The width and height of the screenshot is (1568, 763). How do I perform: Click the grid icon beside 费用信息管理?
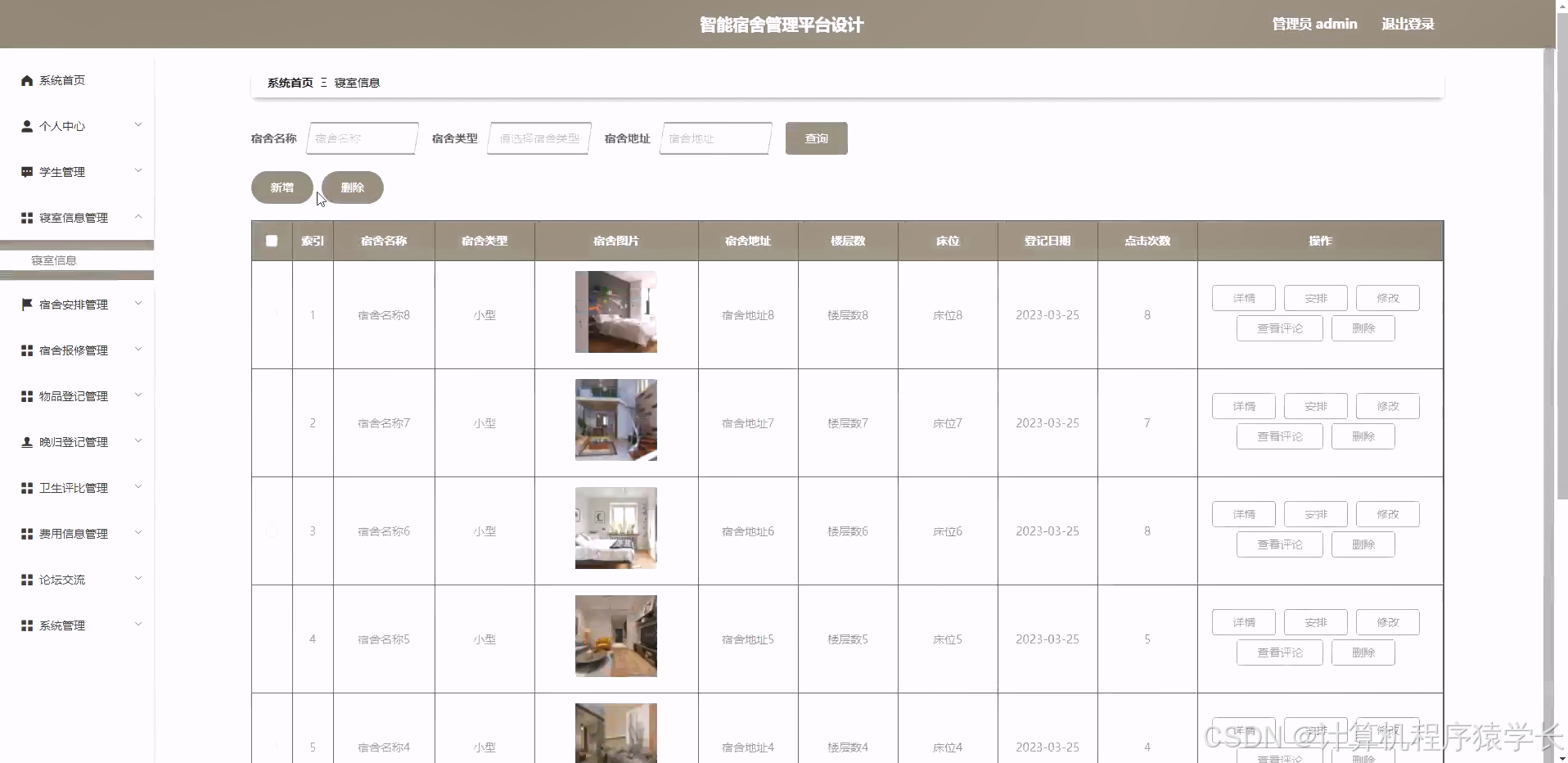click(x=27, y=534)
